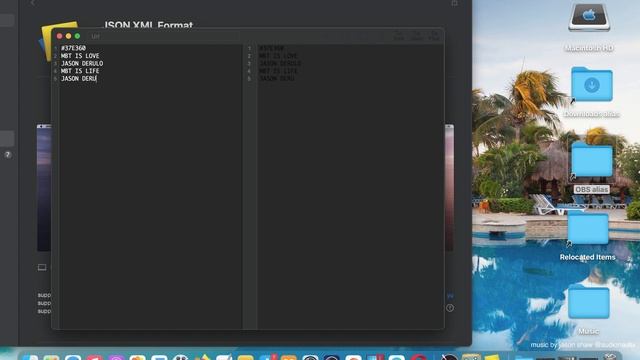This screenshot has height=360, width=640.
Task: Click the '#37E360' line in left editor pane
Action: tap(73, 48)
